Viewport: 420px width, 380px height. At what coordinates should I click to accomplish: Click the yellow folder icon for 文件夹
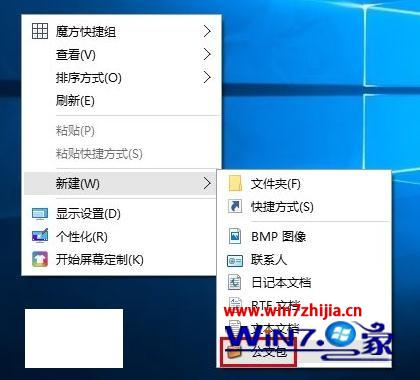pos(235,183)
